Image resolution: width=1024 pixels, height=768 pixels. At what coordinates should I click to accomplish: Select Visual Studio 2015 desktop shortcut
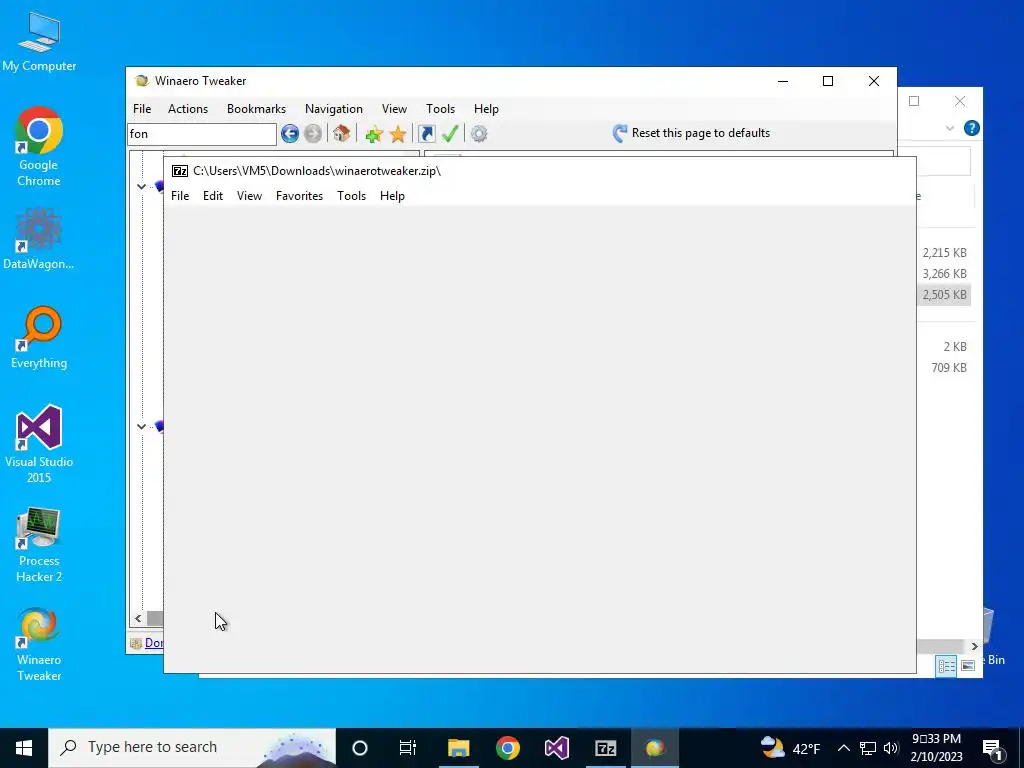(x=39, y=445)
